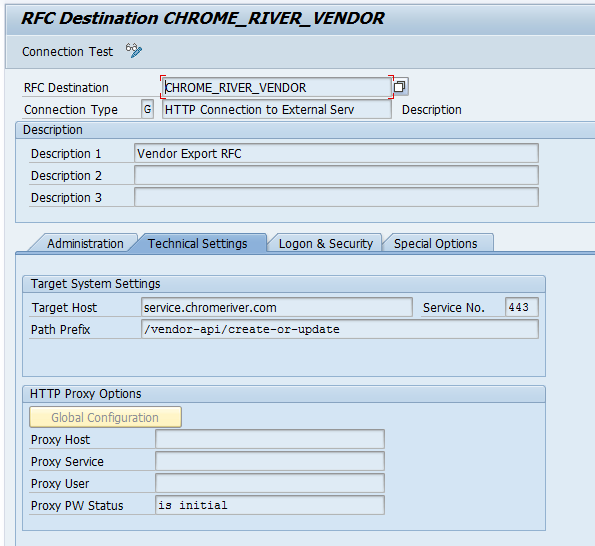Run the Connection Test
The width and height of the screenshot is (595, 546).
(x=67, y=52)
